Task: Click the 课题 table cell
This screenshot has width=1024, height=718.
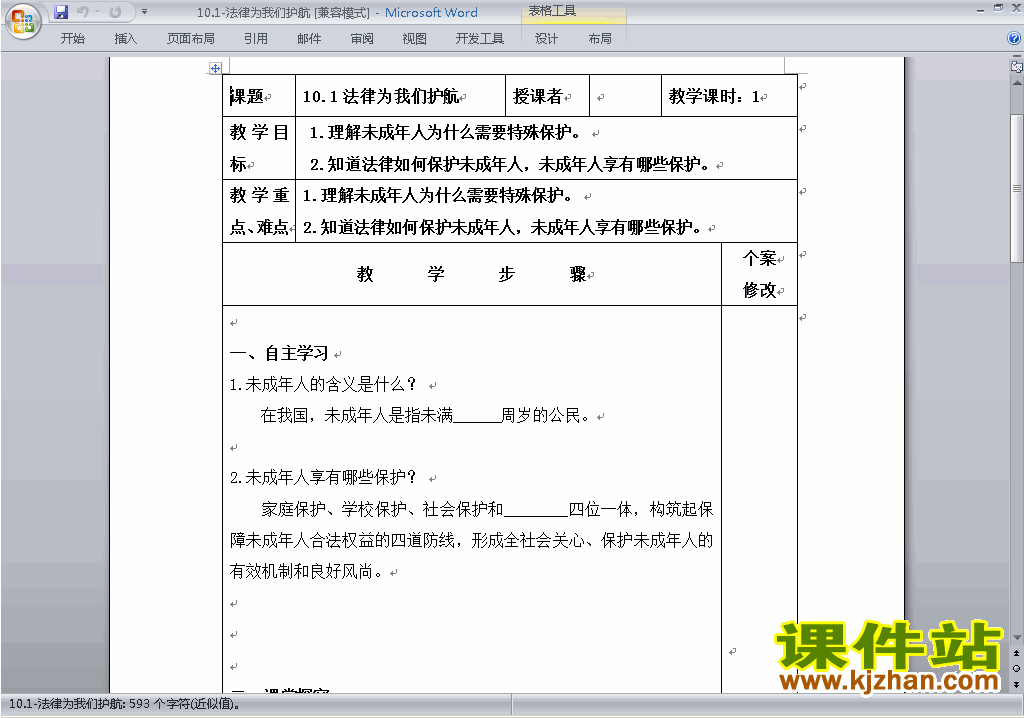Action: 259,96
